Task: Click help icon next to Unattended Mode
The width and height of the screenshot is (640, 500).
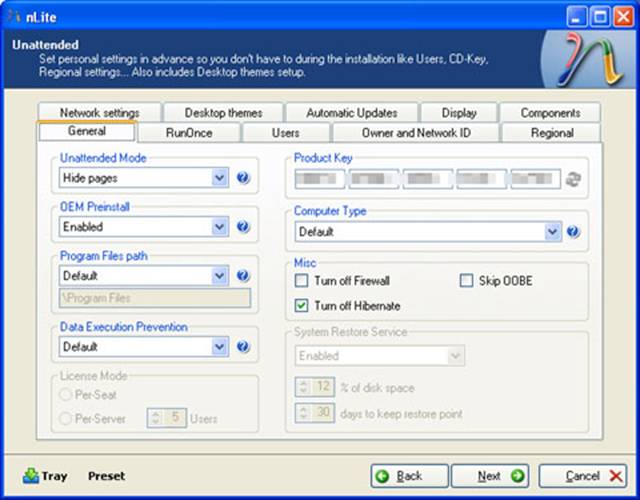Action: point(243,178)
